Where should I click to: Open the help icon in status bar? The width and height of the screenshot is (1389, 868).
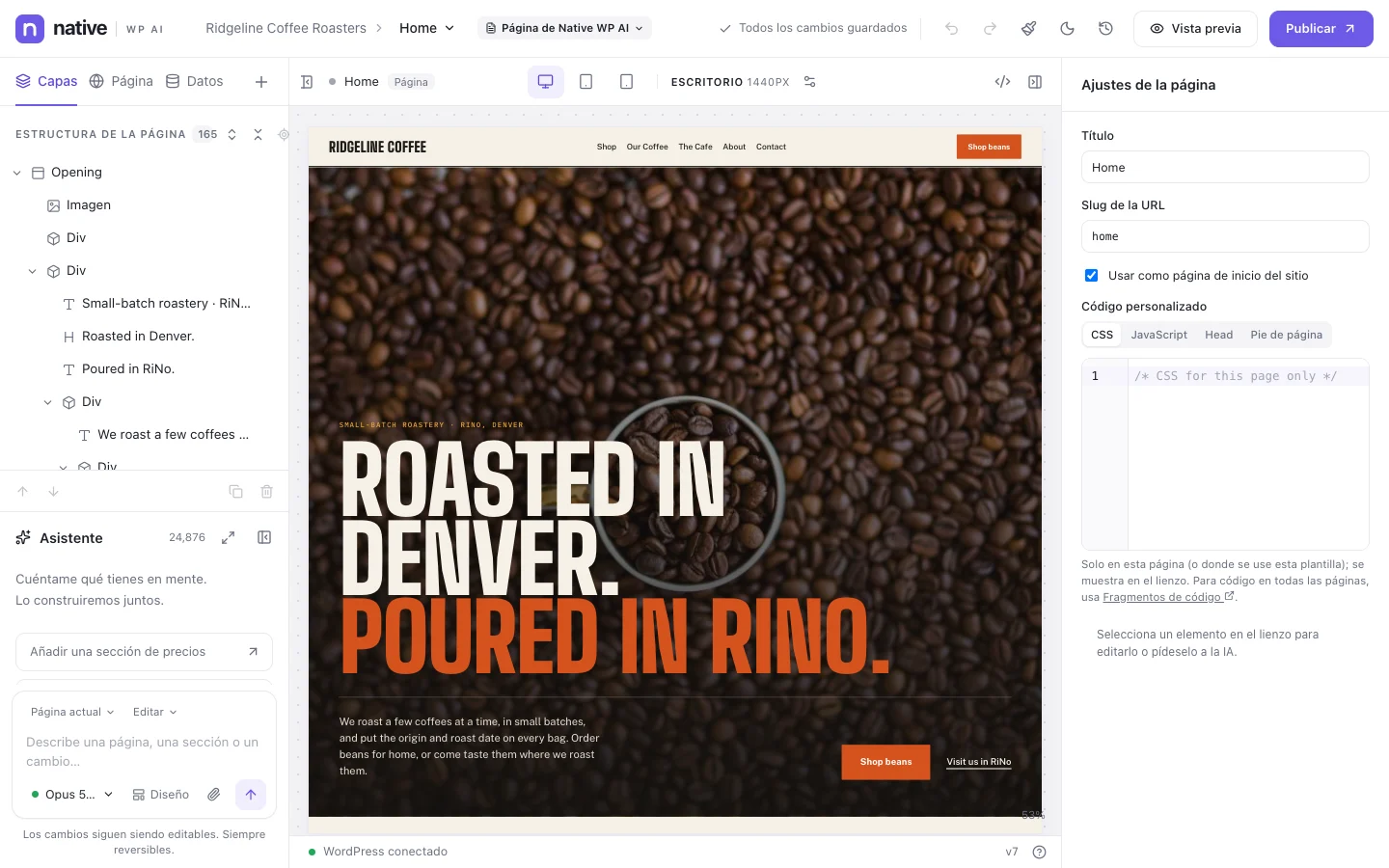(x=1040, y=852)
